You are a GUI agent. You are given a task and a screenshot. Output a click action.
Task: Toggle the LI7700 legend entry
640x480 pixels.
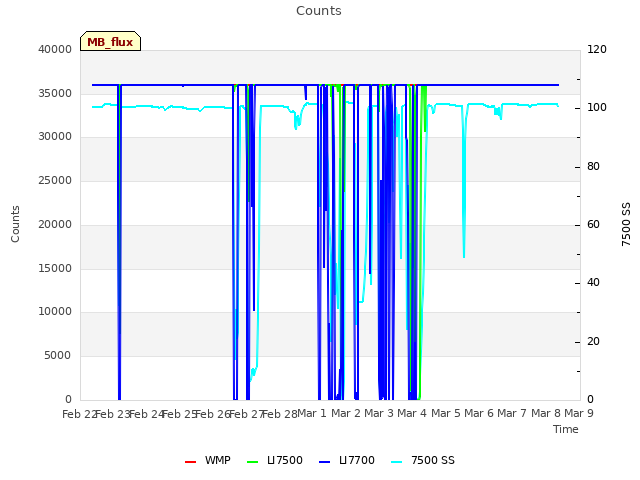347,460
